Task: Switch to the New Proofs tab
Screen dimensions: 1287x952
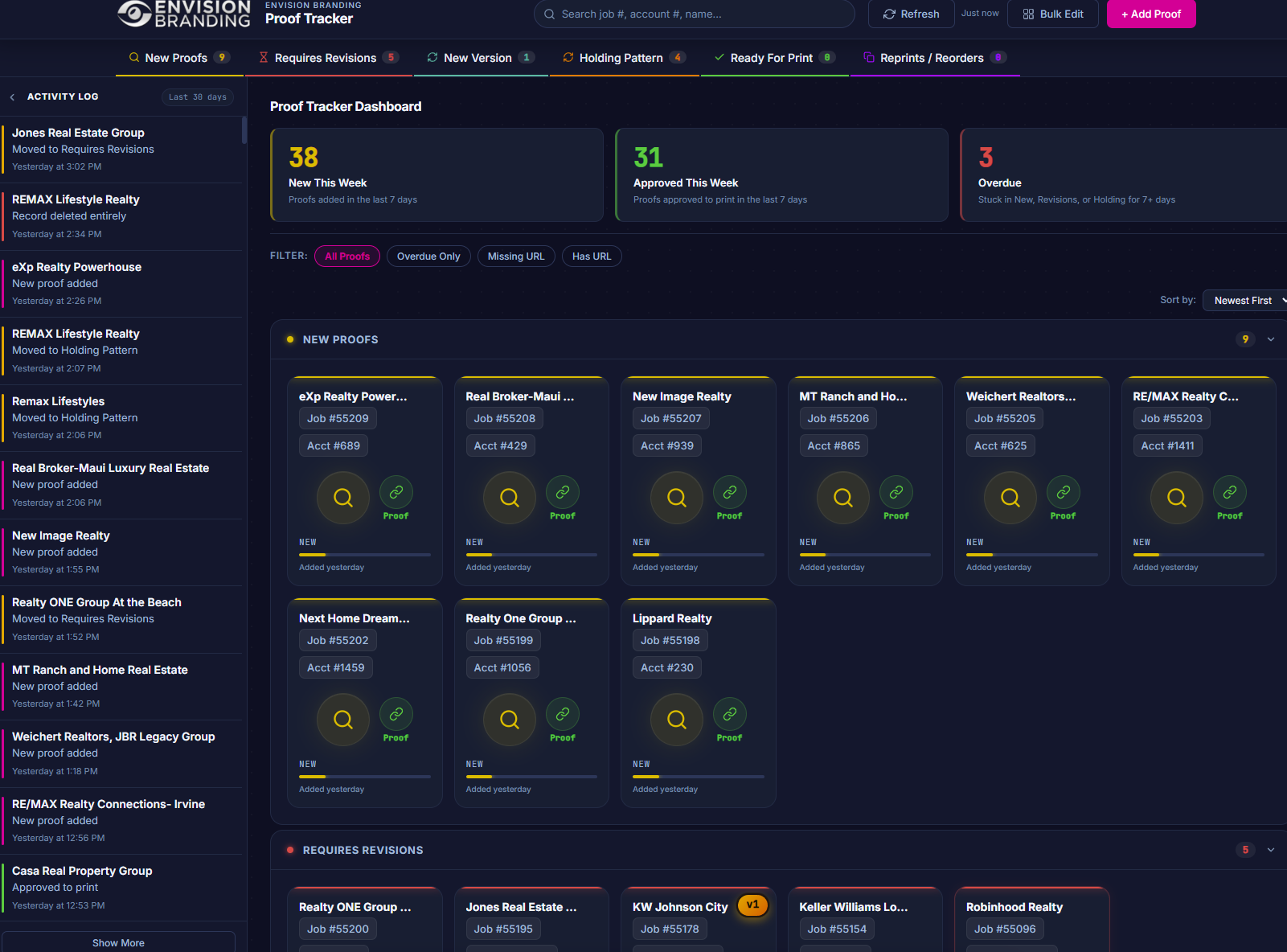Action: (179, 58)
